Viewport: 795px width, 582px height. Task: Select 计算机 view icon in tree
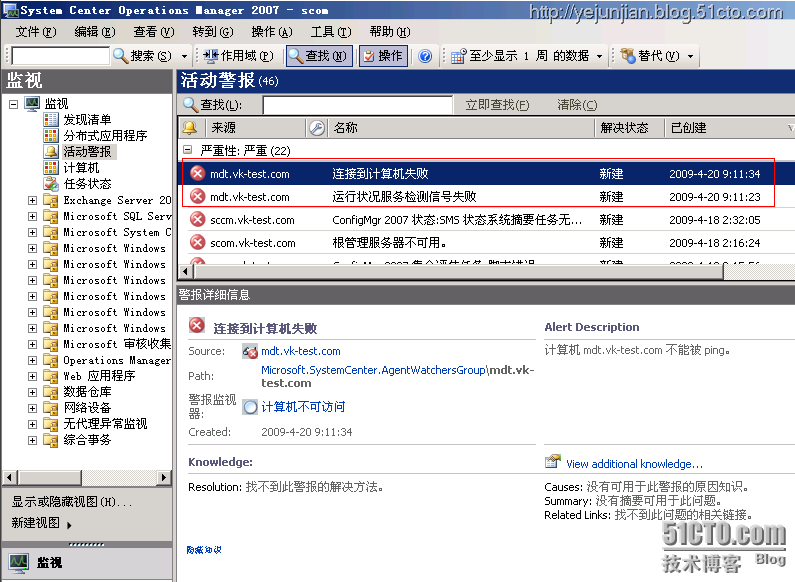51,168
